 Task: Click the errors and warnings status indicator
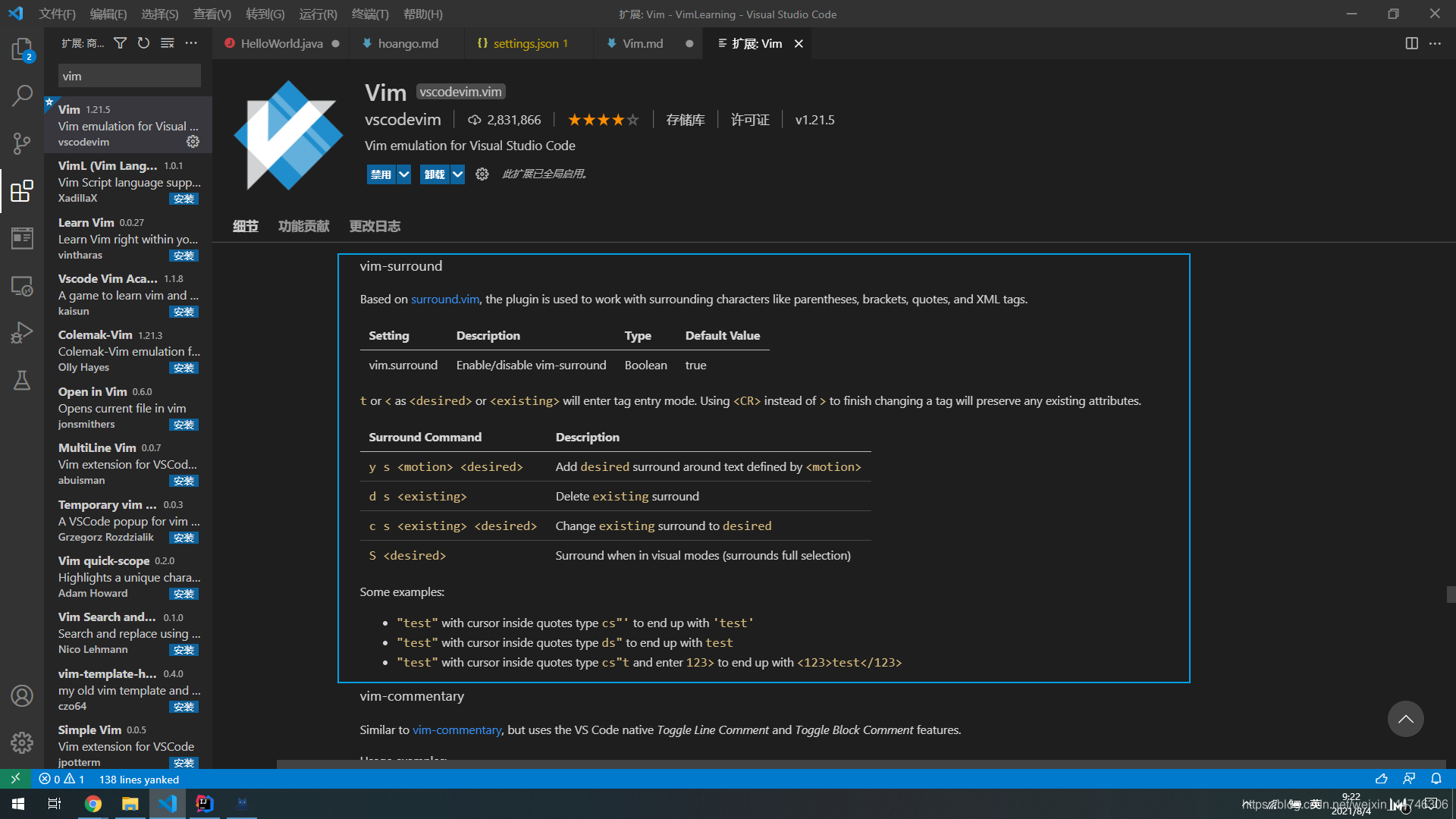tap(61, 779)
